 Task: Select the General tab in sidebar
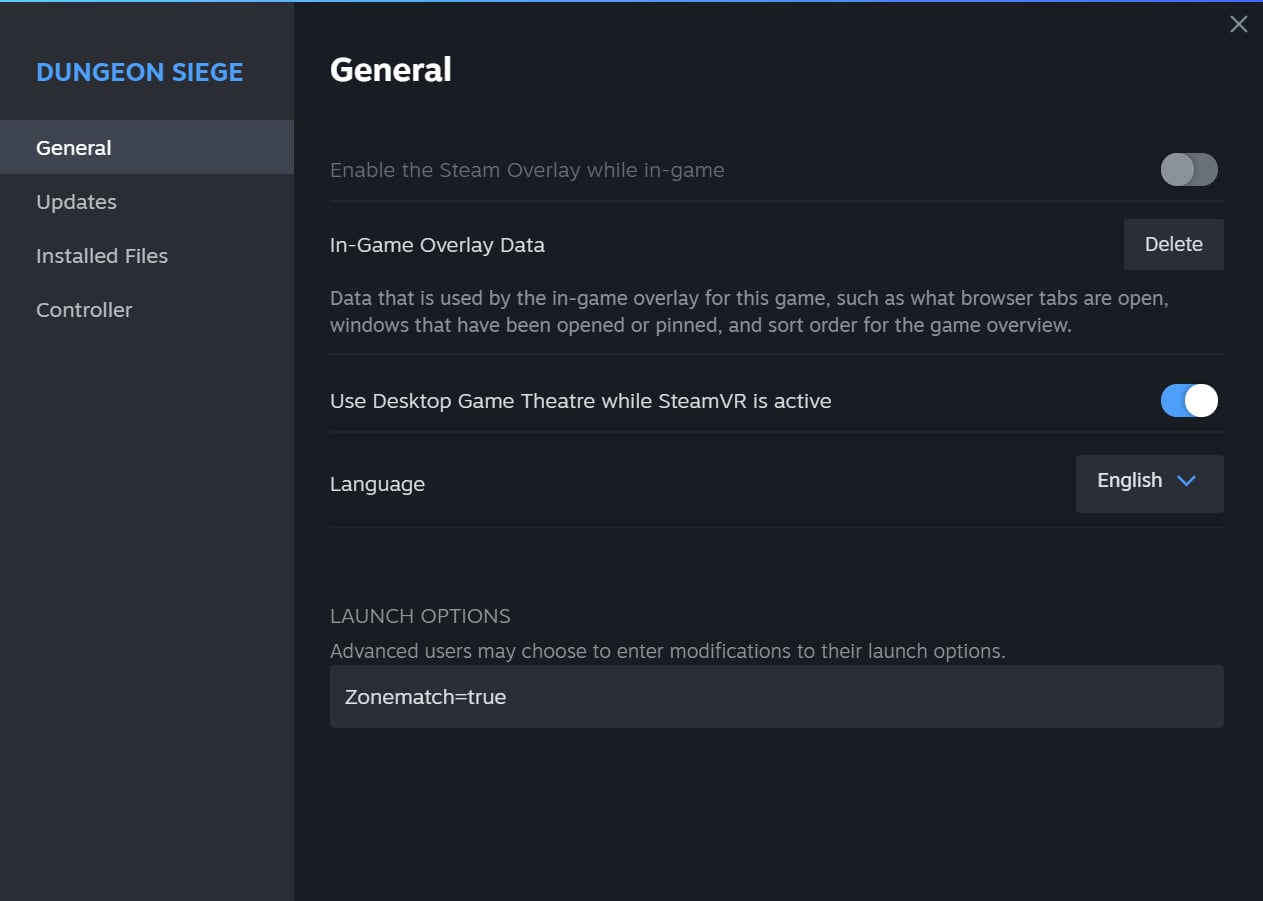(74, 148)
